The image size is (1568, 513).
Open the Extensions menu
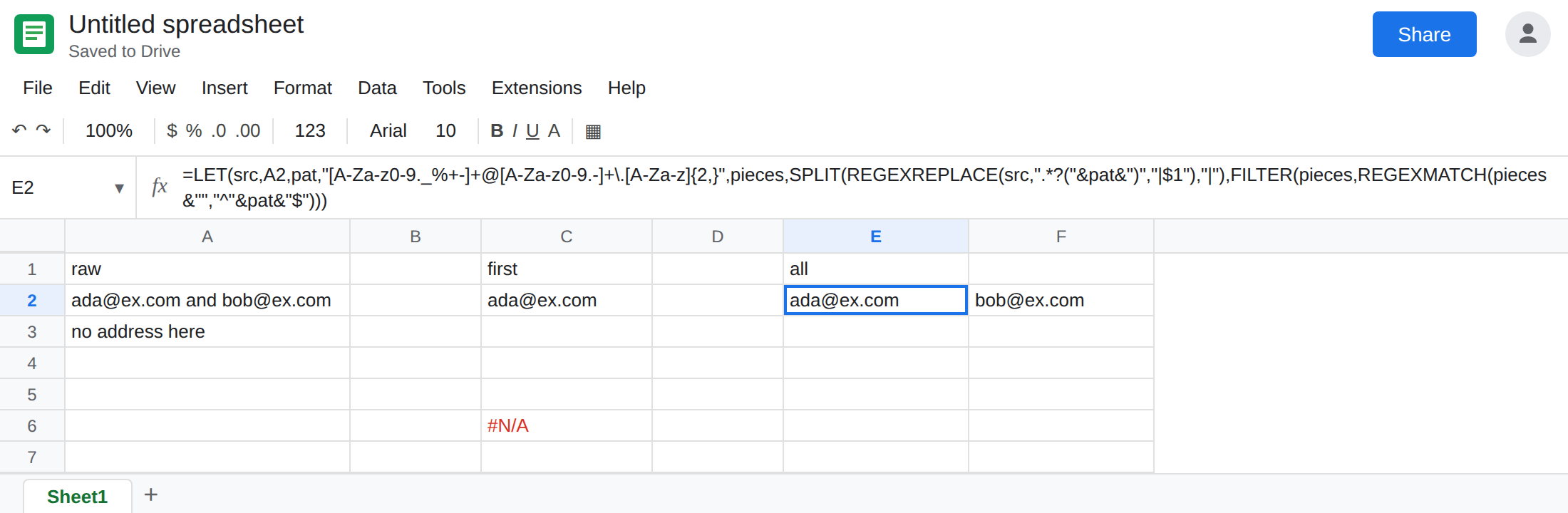point(537,88)
